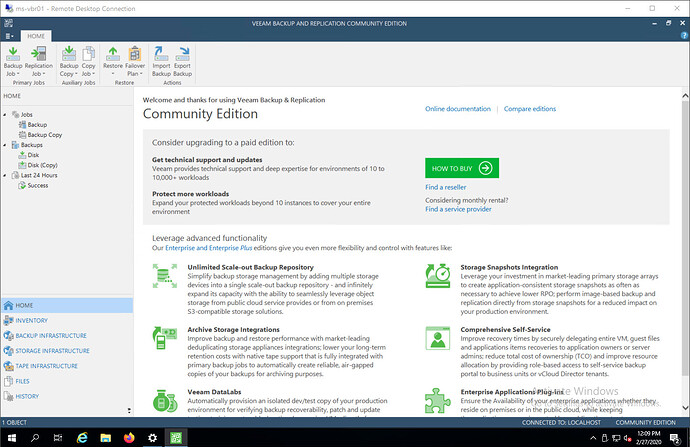This screenshot has width=690, height=447.
Task: Select the HOME ribbon tab
Action: pyautogui.click(x=36, y=36)
